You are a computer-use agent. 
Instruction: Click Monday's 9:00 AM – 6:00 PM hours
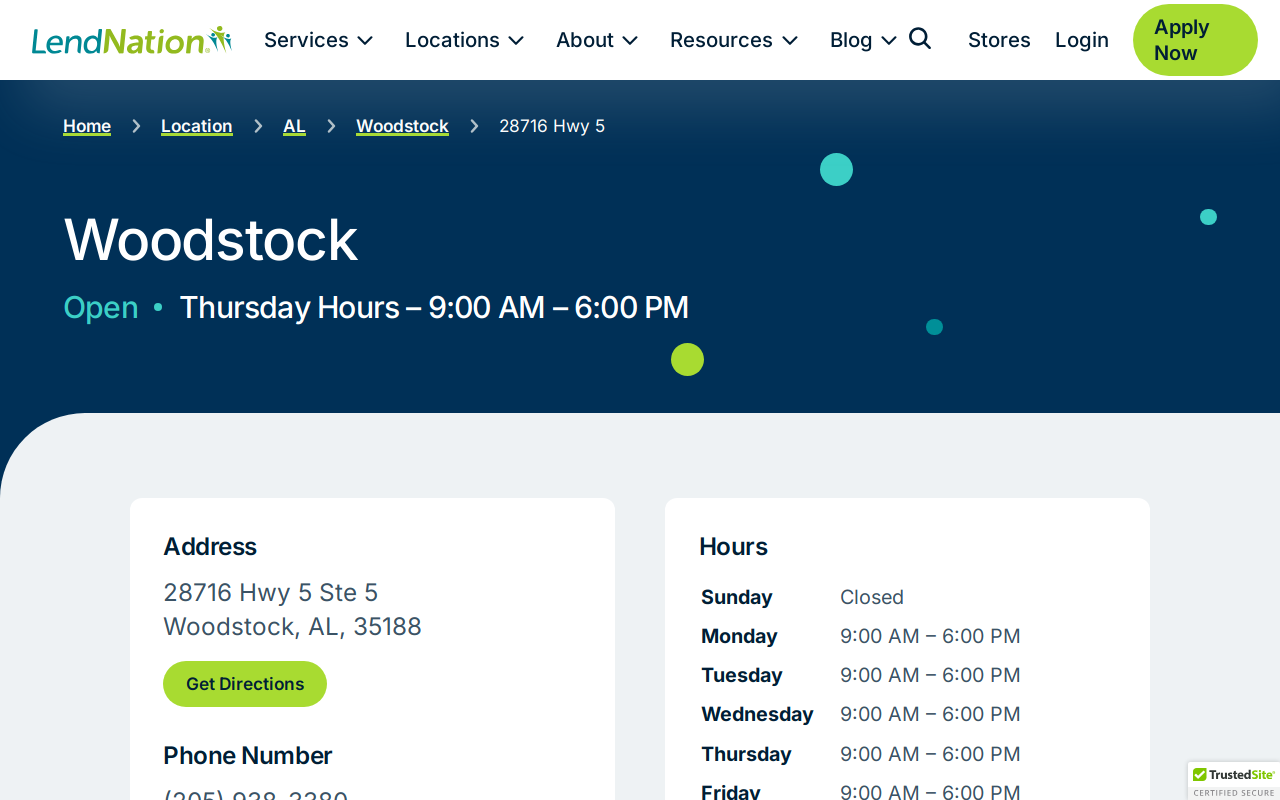930,636
